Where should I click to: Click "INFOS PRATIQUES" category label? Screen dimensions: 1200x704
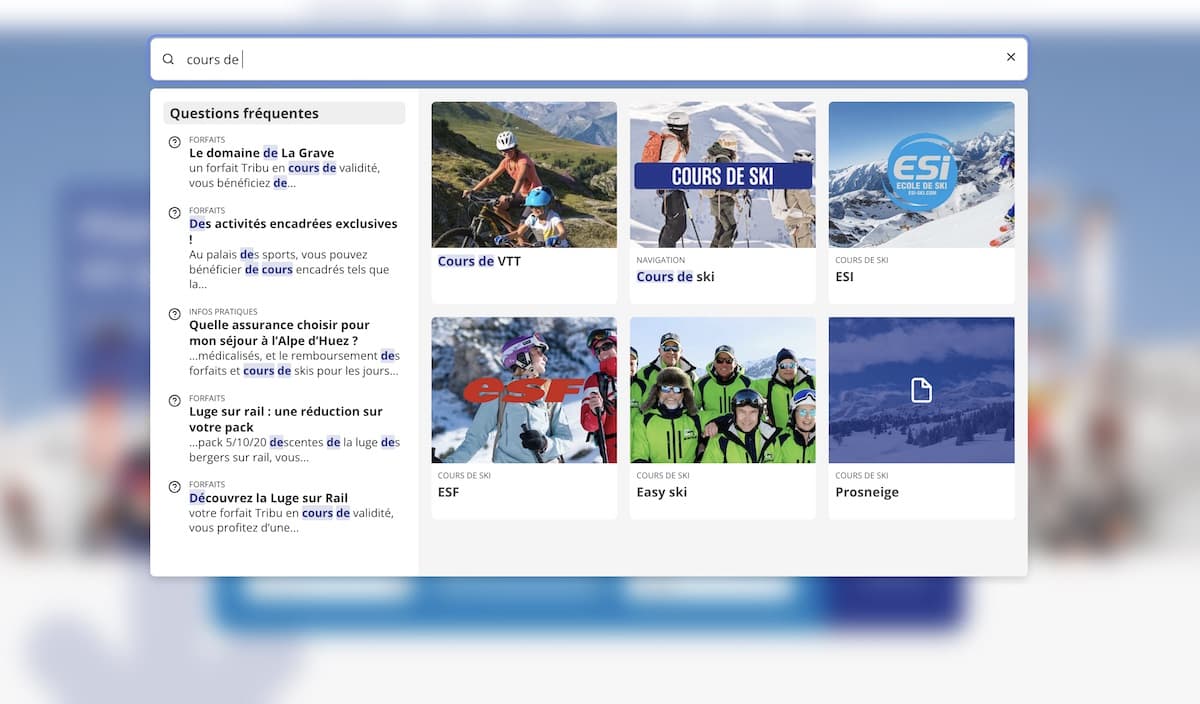tap(223, 312)
